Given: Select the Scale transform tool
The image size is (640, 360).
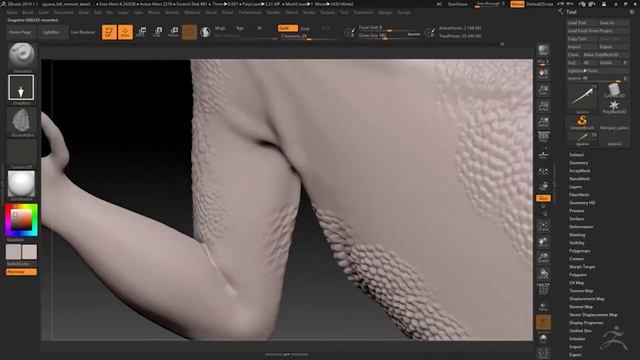Looking at the screenshot, I should point(158,32).
